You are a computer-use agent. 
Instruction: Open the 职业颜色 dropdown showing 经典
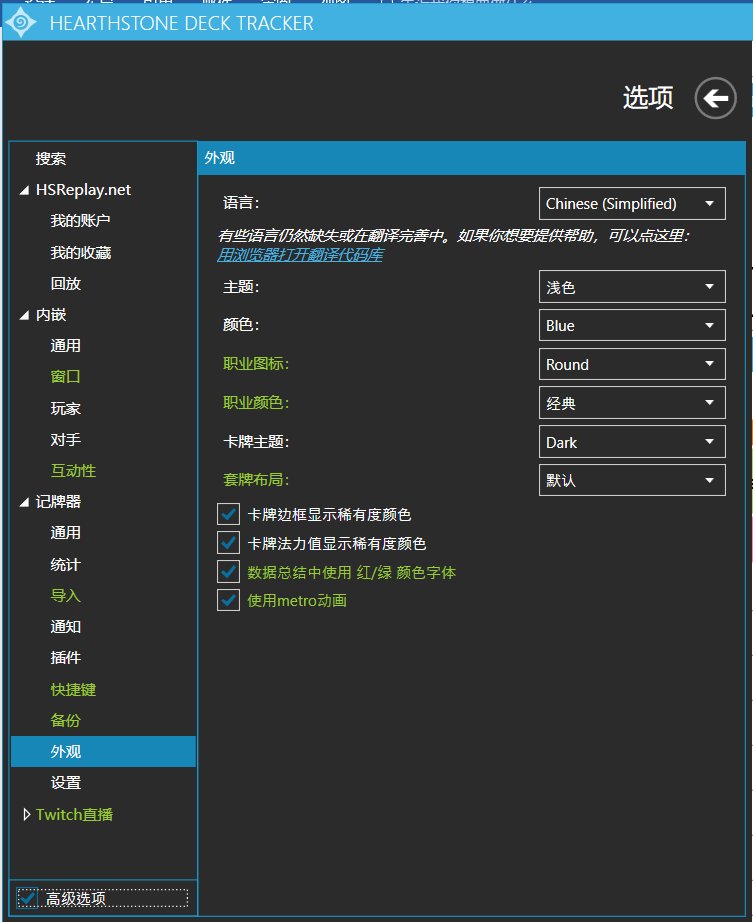[x=632, y=403]
